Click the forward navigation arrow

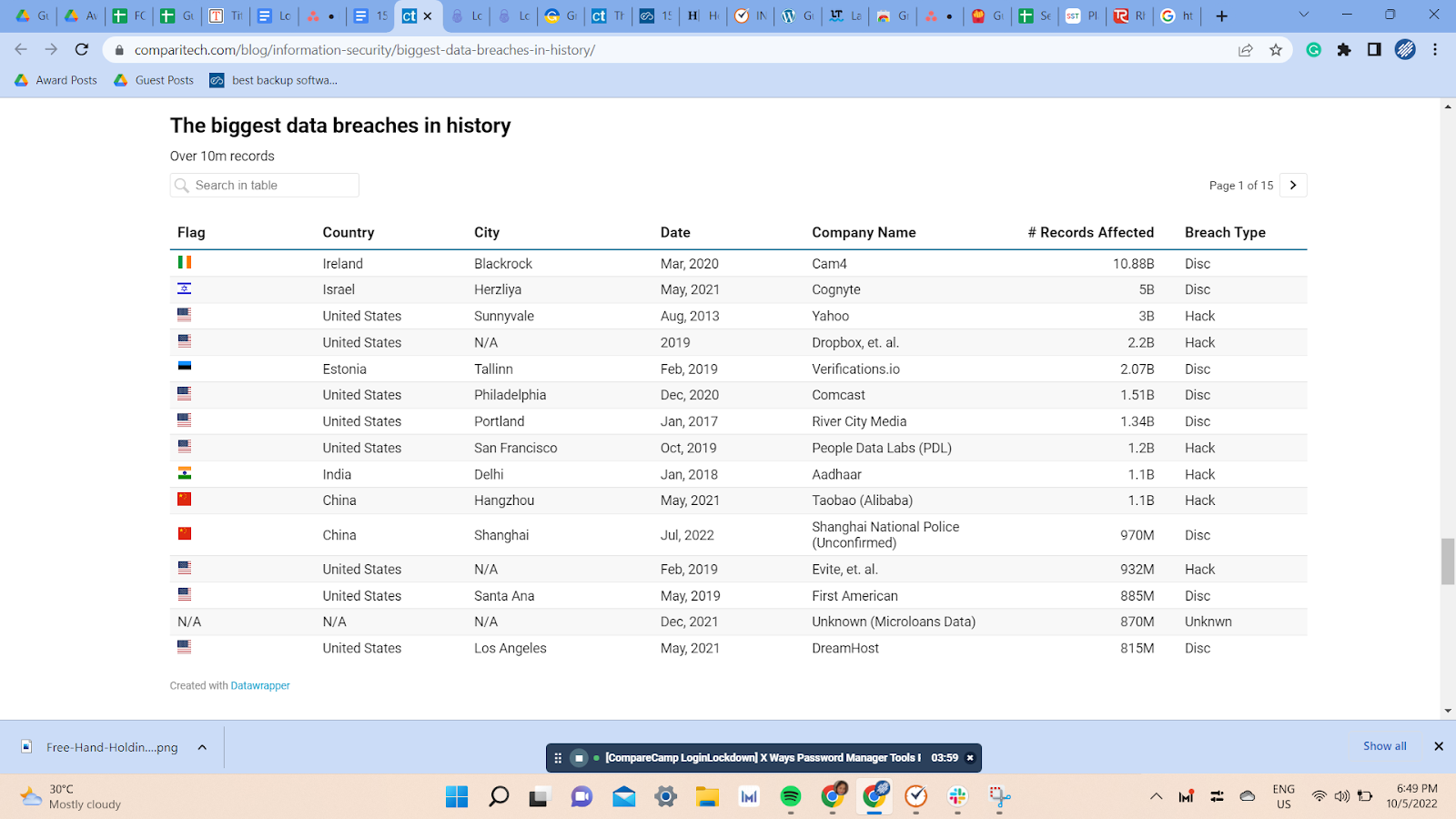pos(51,50)
